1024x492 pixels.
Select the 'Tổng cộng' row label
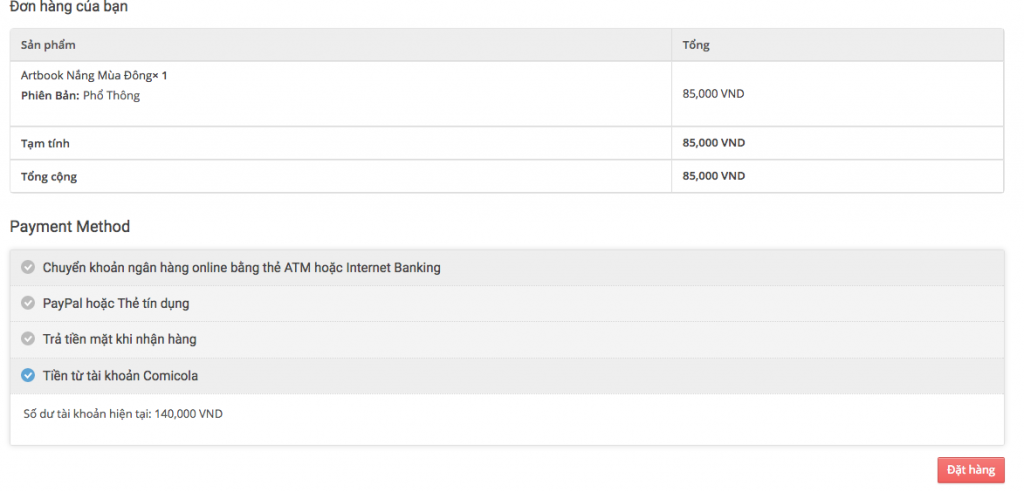pyautogui.click(x=49, y=176)
